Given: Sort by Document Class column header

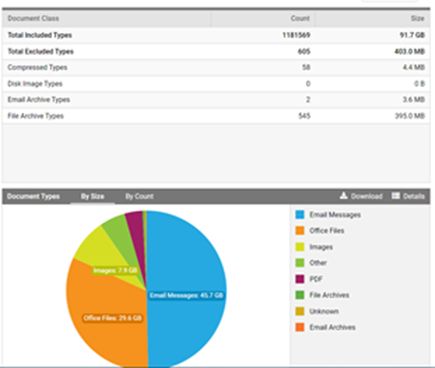Looking at the screenshot, I should click(x=33, y=18).
